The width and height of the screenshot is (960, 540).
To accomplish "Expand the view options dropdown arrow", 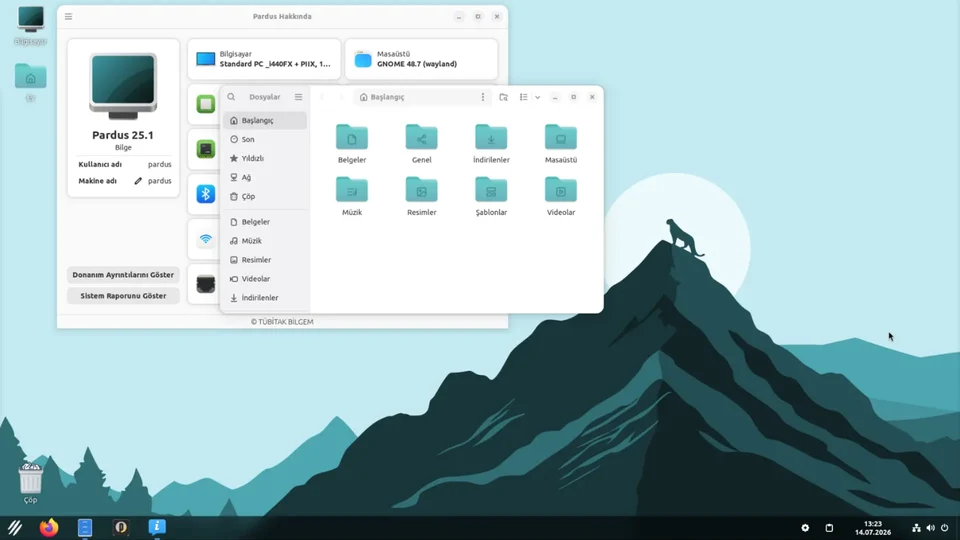I will tap(538, 97).
